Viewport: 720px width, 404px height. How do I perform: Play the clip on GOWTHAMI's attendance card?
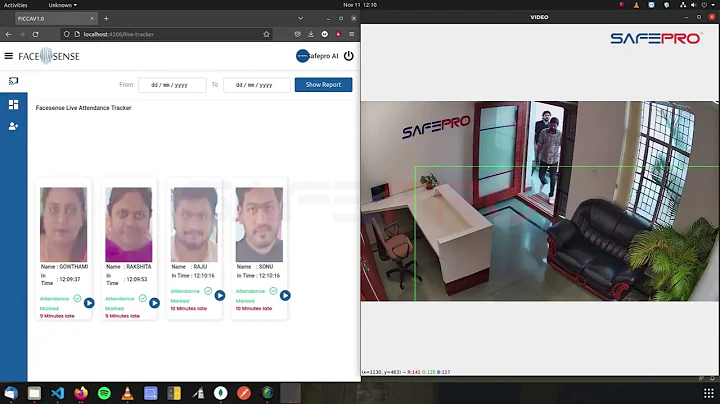click(x=89, y=303)
